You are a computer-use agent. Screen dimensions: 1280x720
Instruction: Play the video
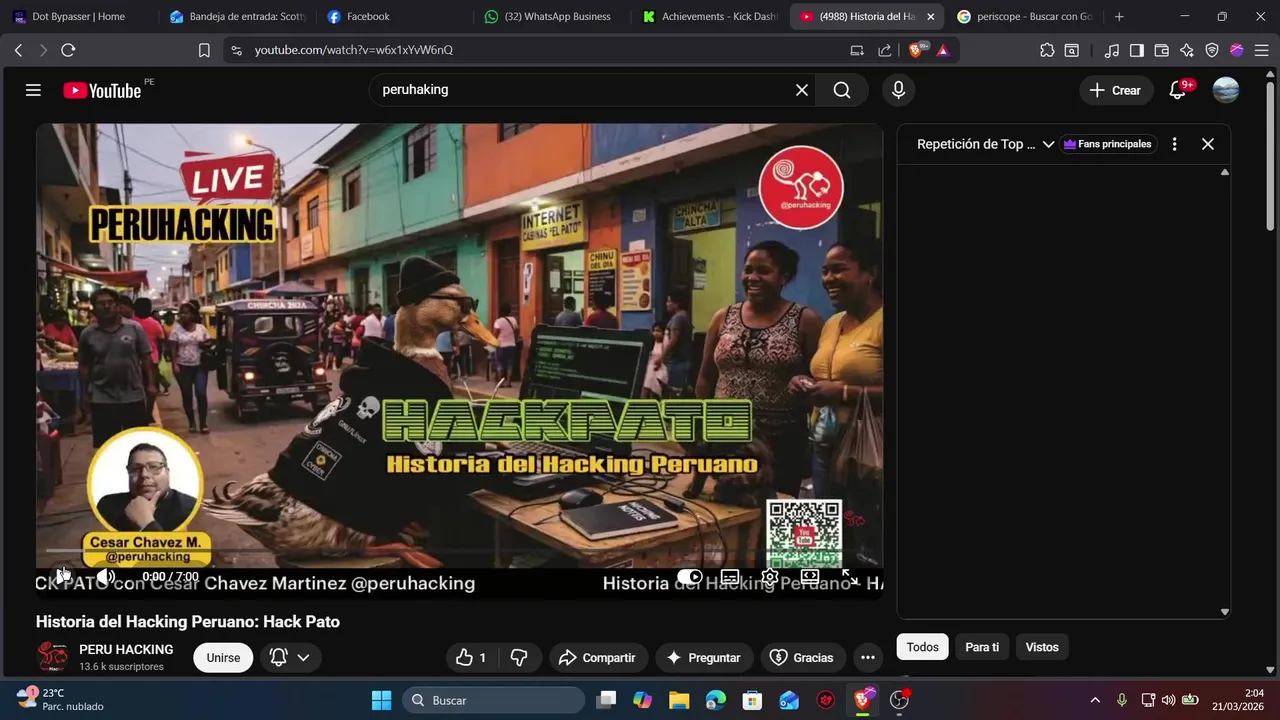tap(63, 577)
